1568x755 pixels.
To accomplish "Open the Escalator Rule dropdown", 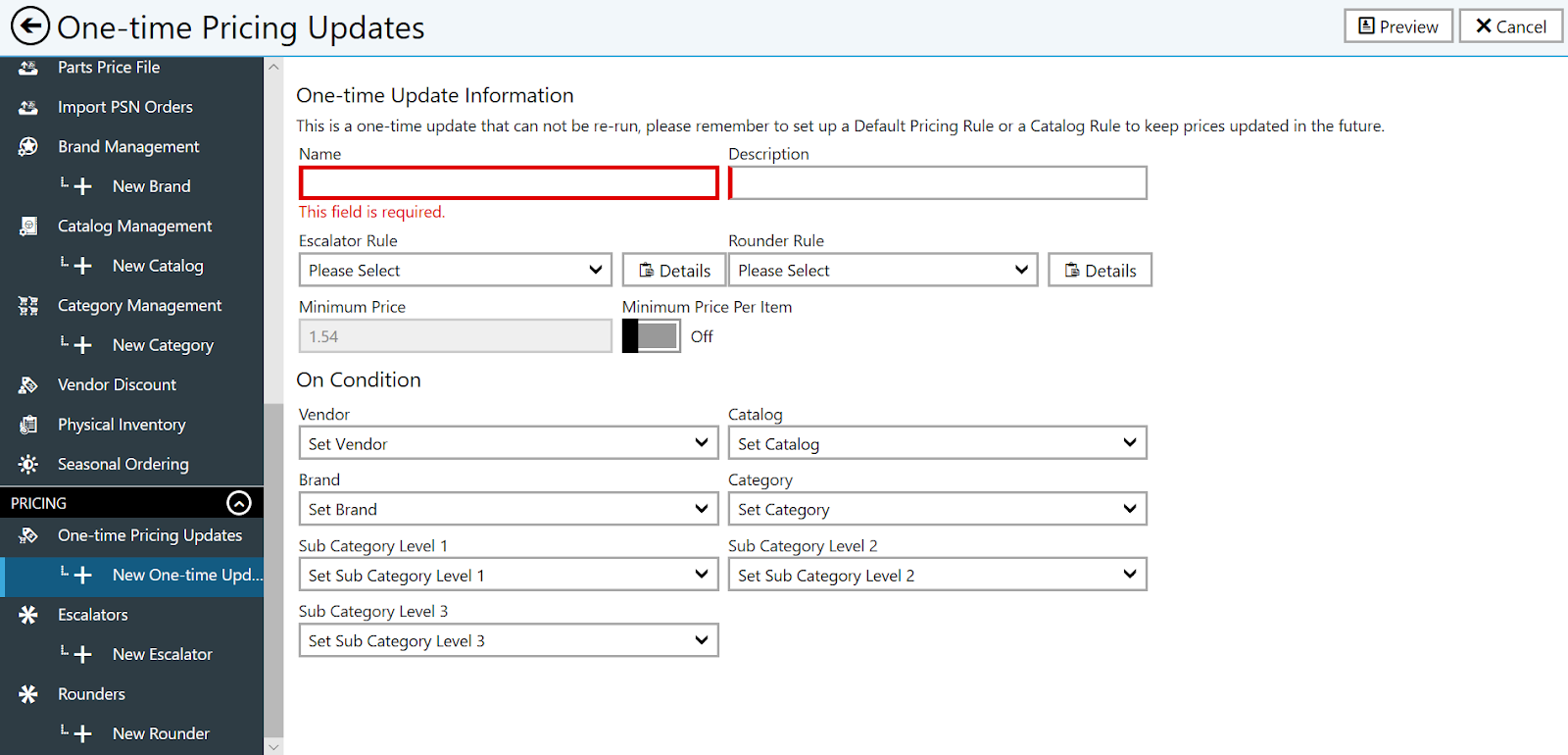I will (456, 271).
